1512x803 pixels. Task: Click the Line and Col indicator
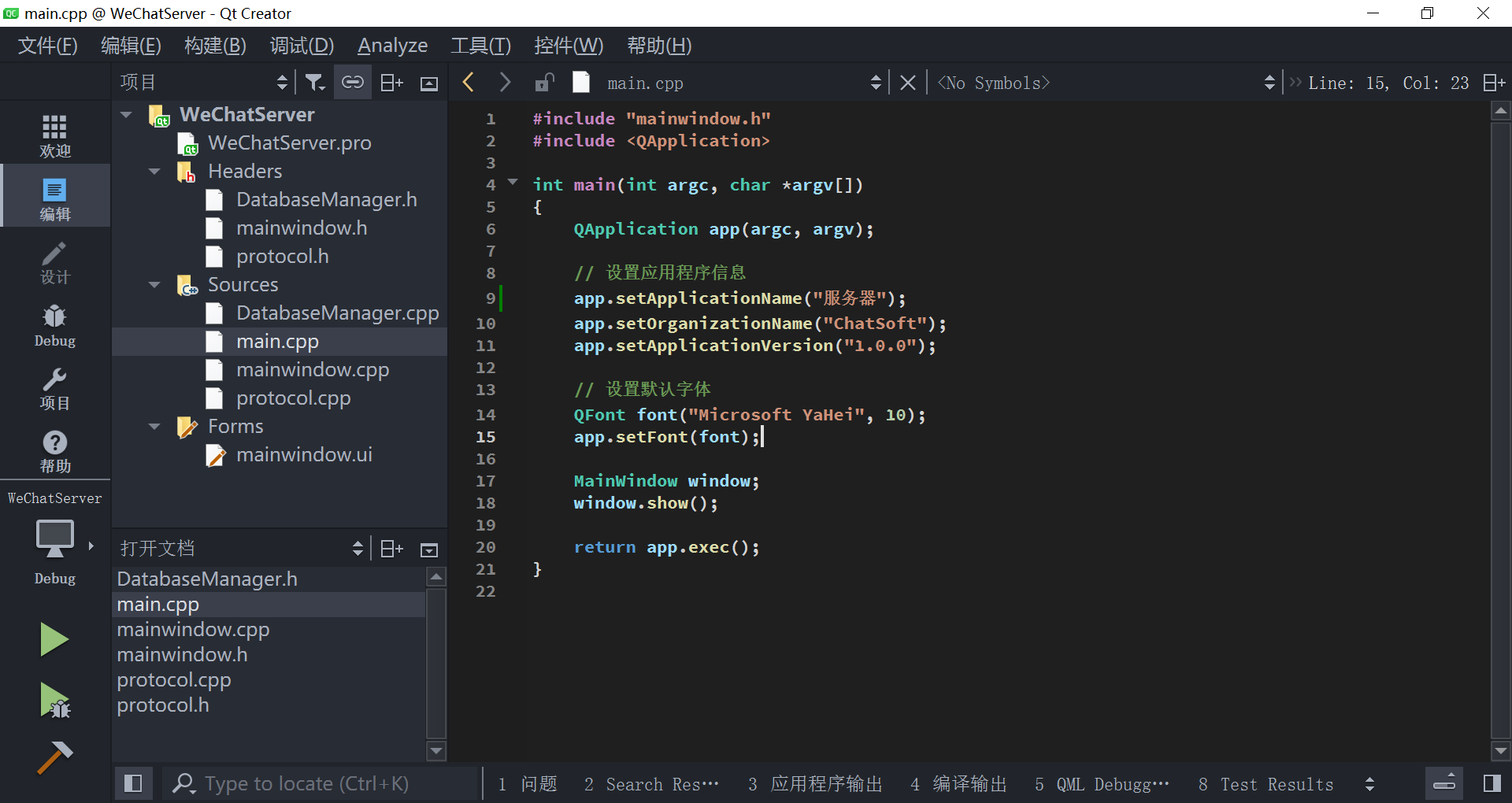pyautogui.click(x=1388, y=83)
